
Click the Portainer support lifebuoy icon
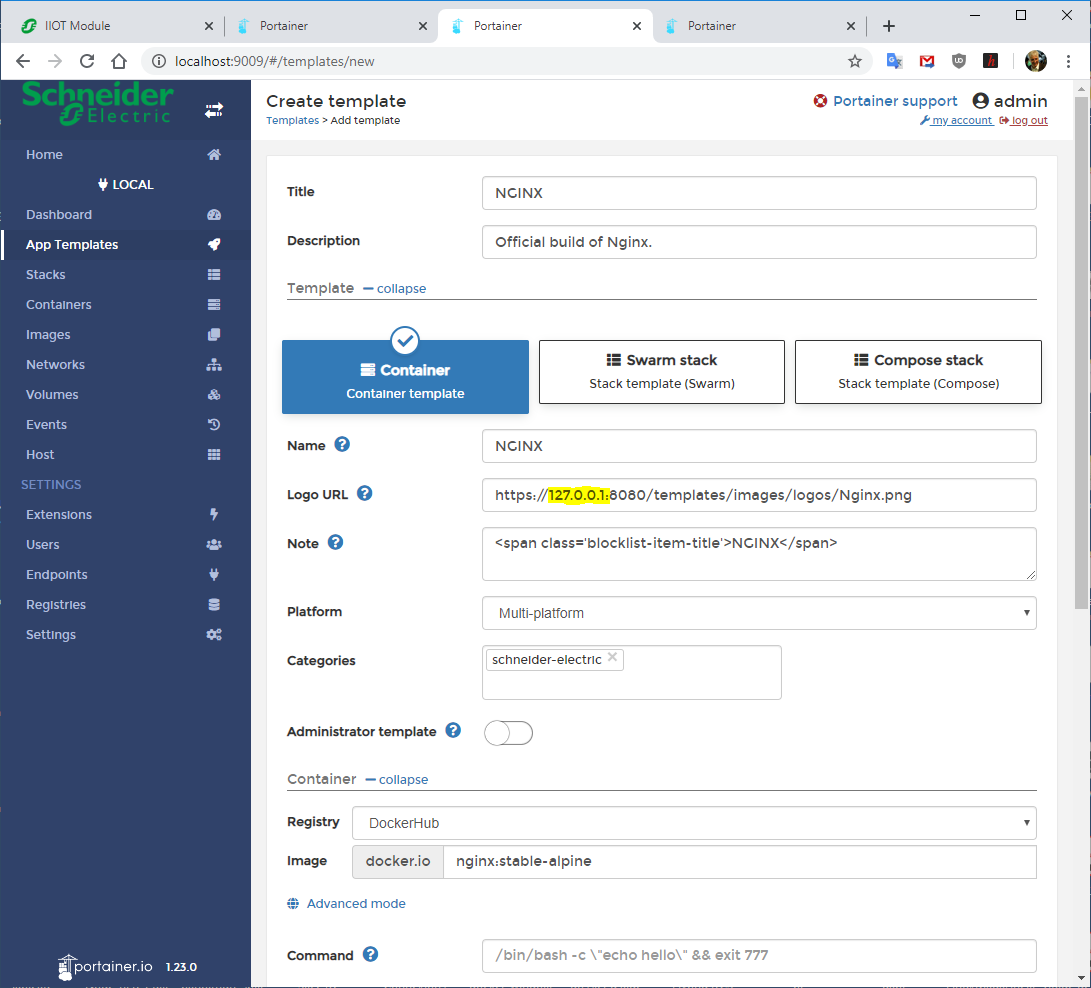(820, 101)
